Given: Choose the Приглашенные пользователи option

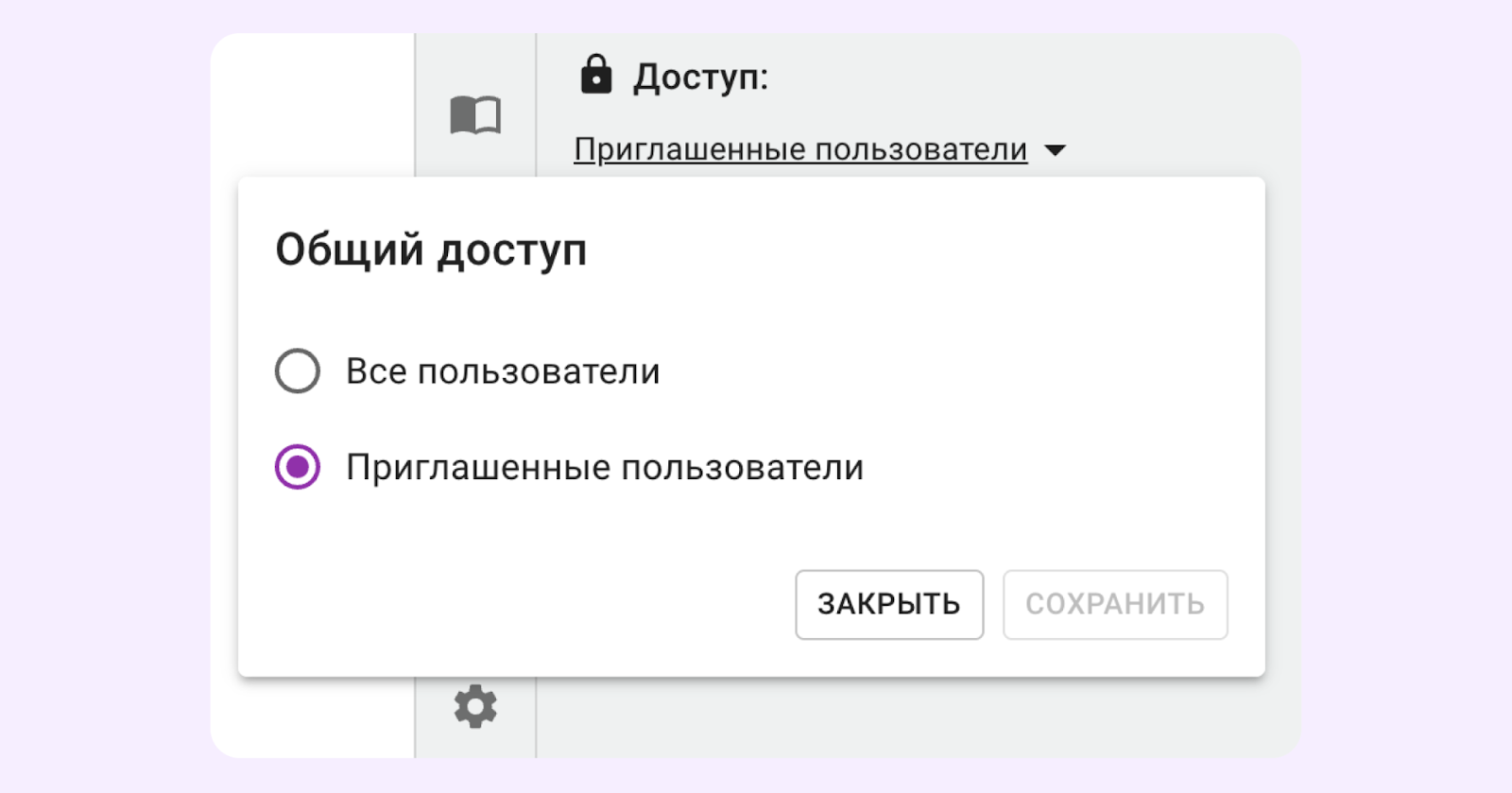Looking at the screenshot, I should point(297,466).
